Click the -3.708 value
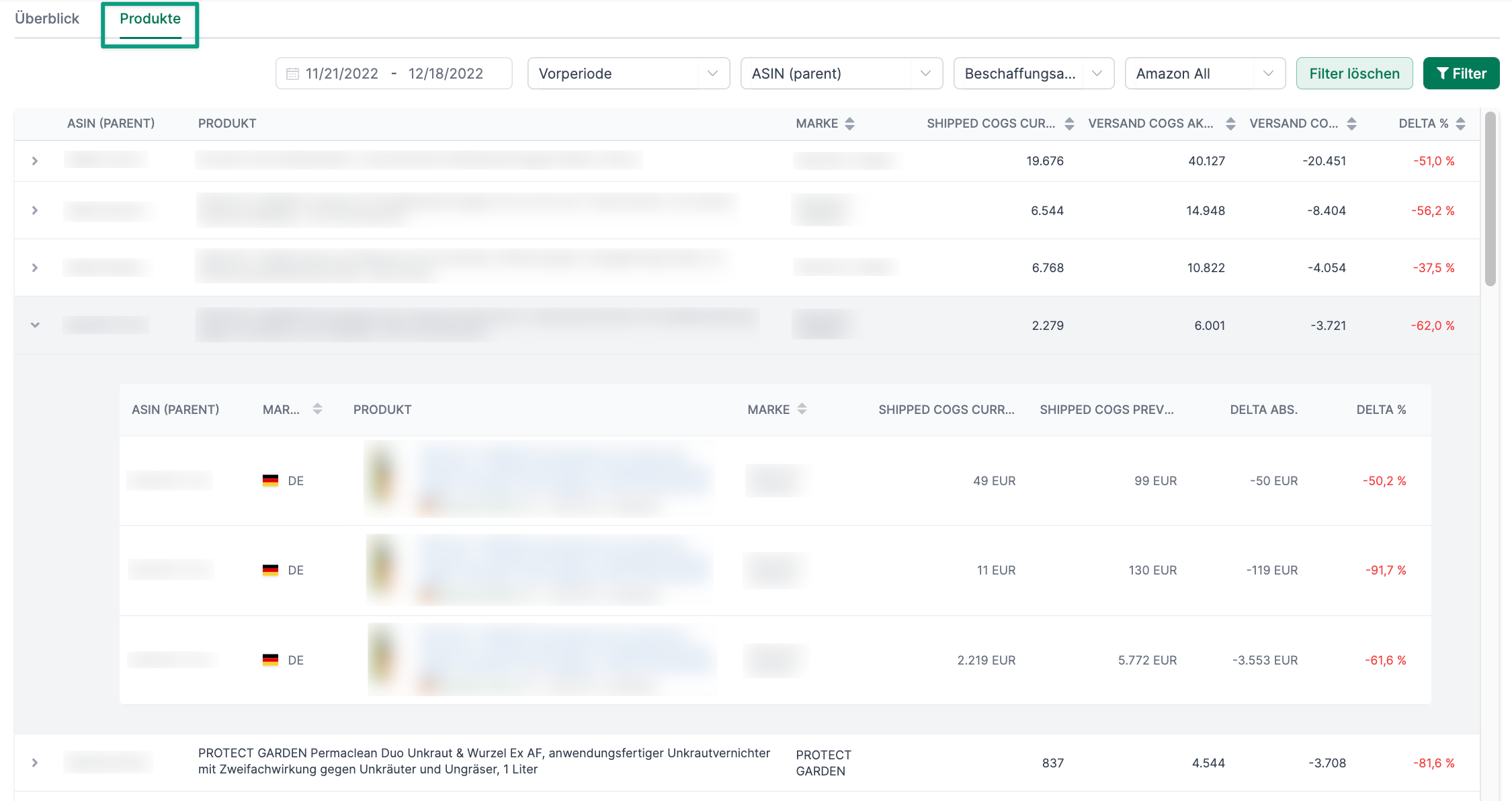This screenshot has width=1512, height=801. (x=1327, y=763)
